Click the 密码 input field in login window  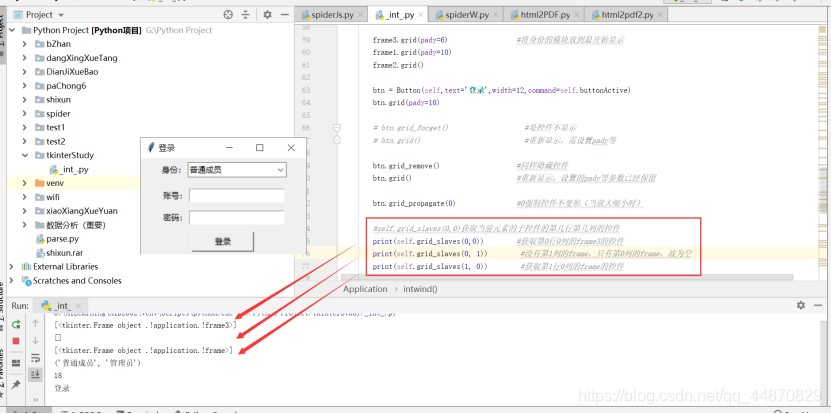tap(237, 217)
